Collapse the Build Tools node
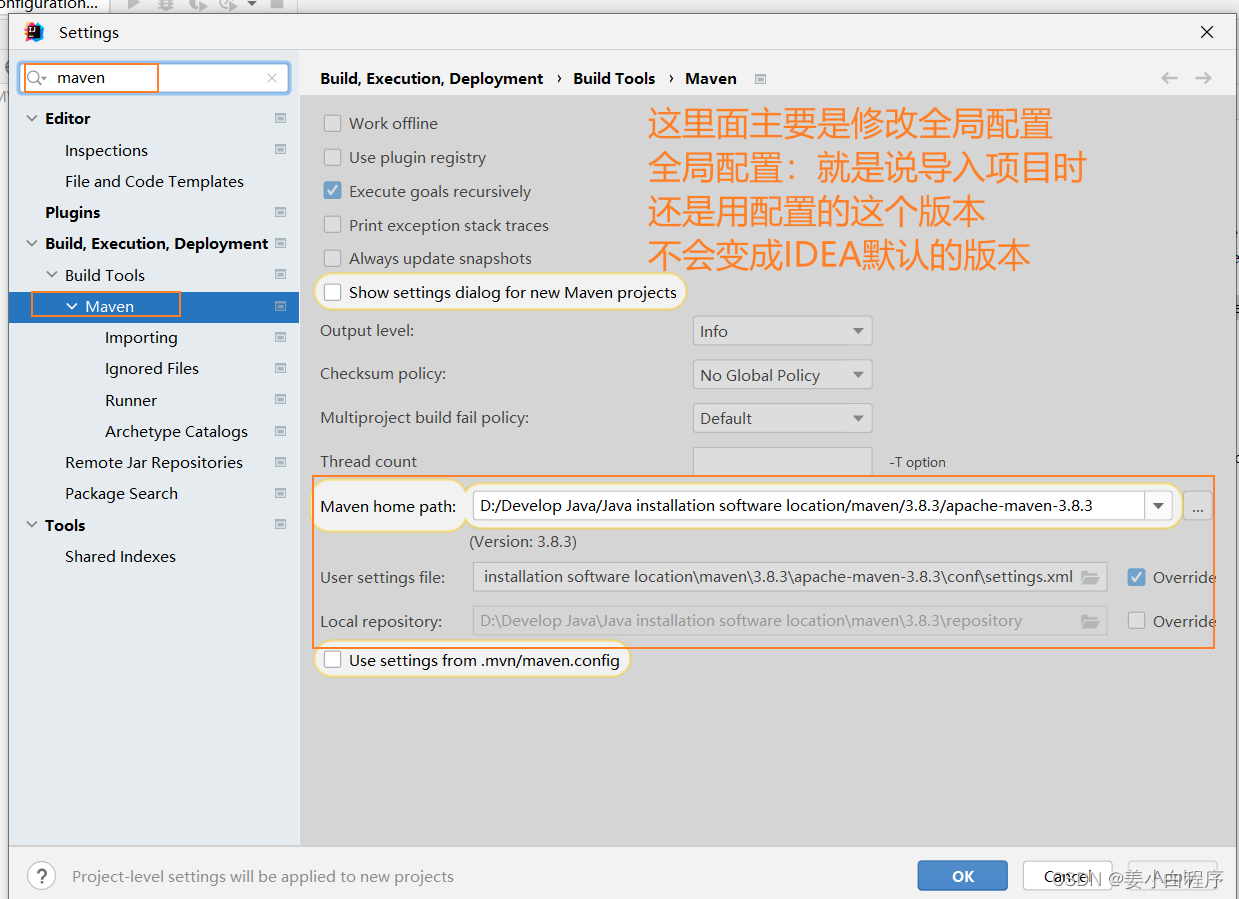This screenshot has height=899, width=1239. click(52, 275)
